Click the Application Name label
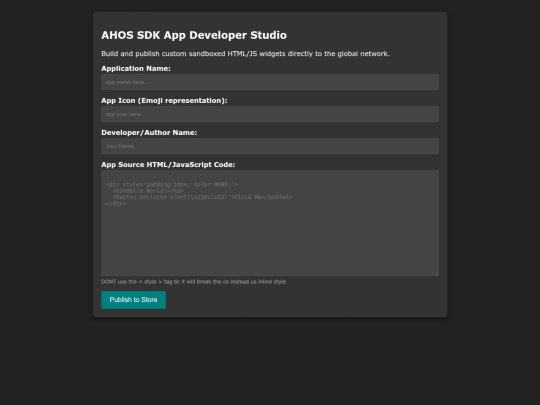540x405 pixels. 136,69
